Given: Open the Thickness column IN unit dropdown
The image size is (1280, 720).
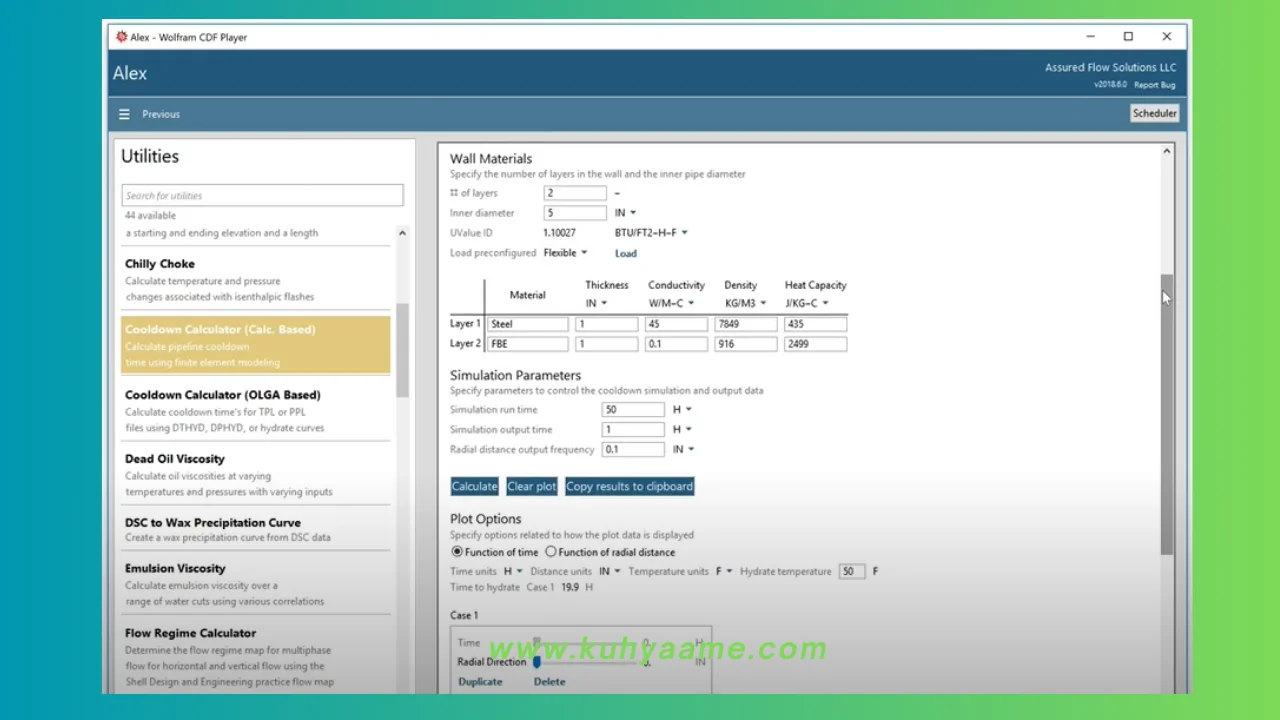Looking at the screenshot, I should (596, 303).
